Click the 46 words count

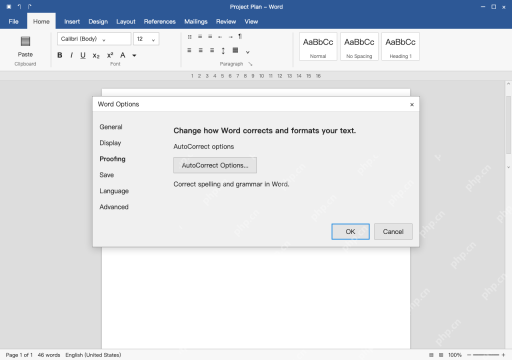pos(49,355)
